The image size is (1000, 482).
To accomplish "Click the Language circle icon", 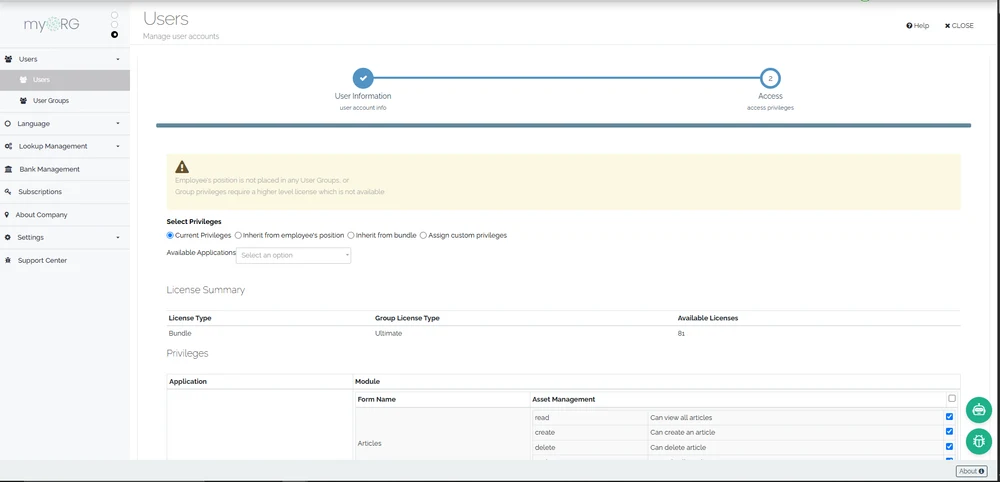I will [8, 124].
